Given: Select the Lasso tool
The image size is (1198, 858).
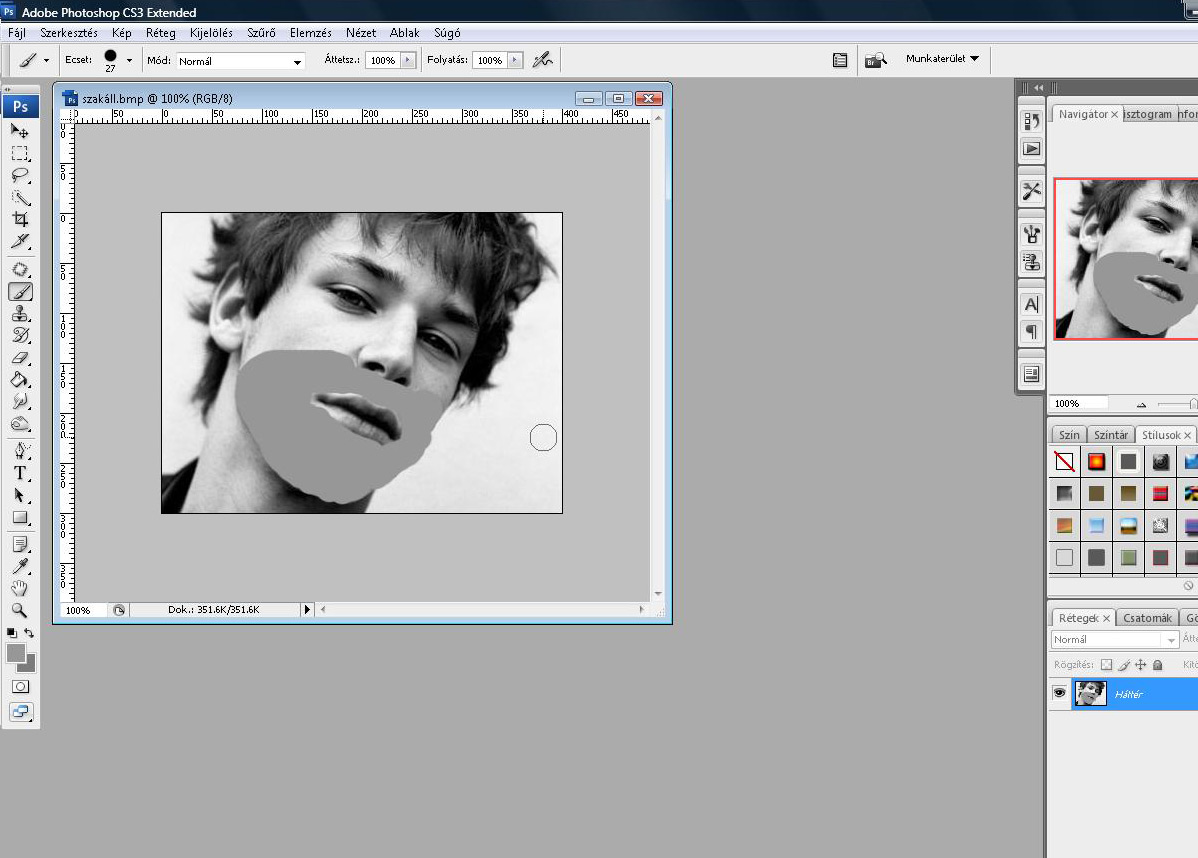Looking at the screenshot, I should (20, 175).
